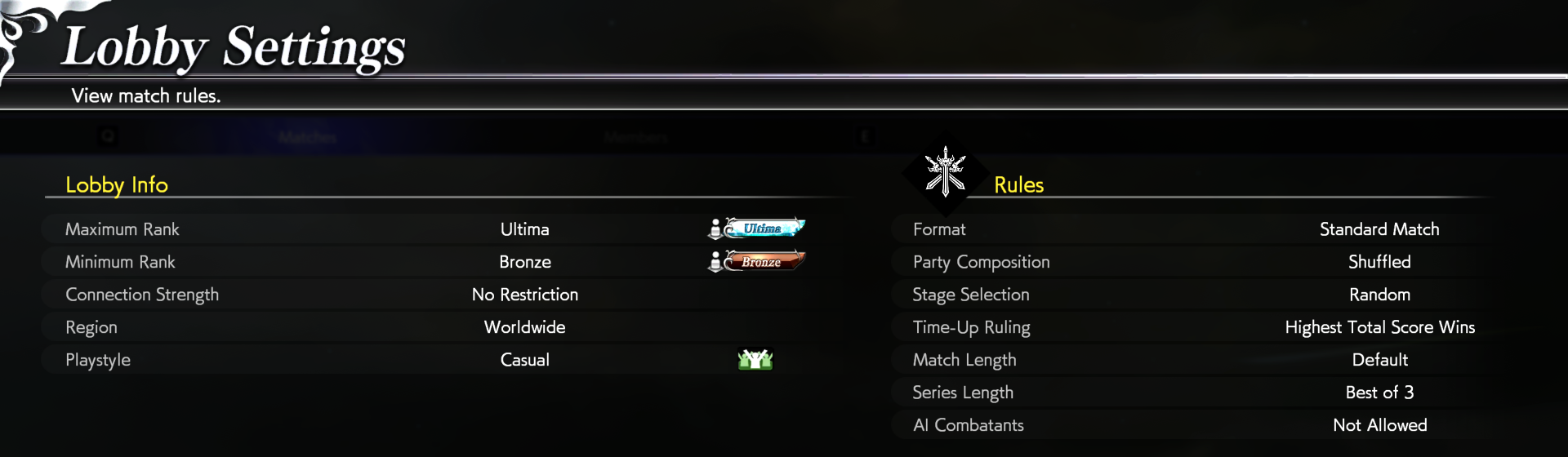The width and height of the screenshot is (1568, 457).
Task: Select the Region value Worldwide
Action: click(x=525, y=327)
